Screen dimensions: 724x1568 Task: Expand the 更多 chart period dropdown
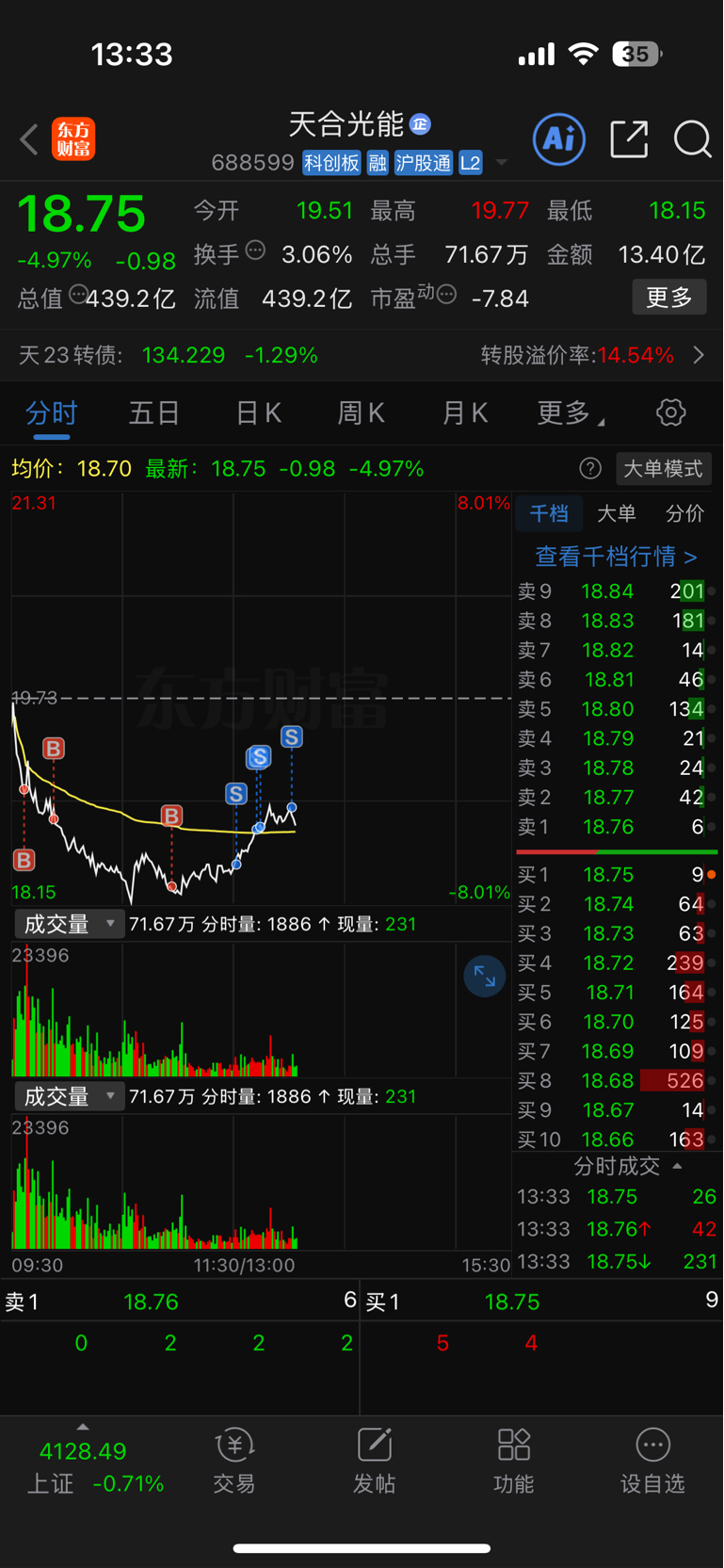tap(571, 412)
